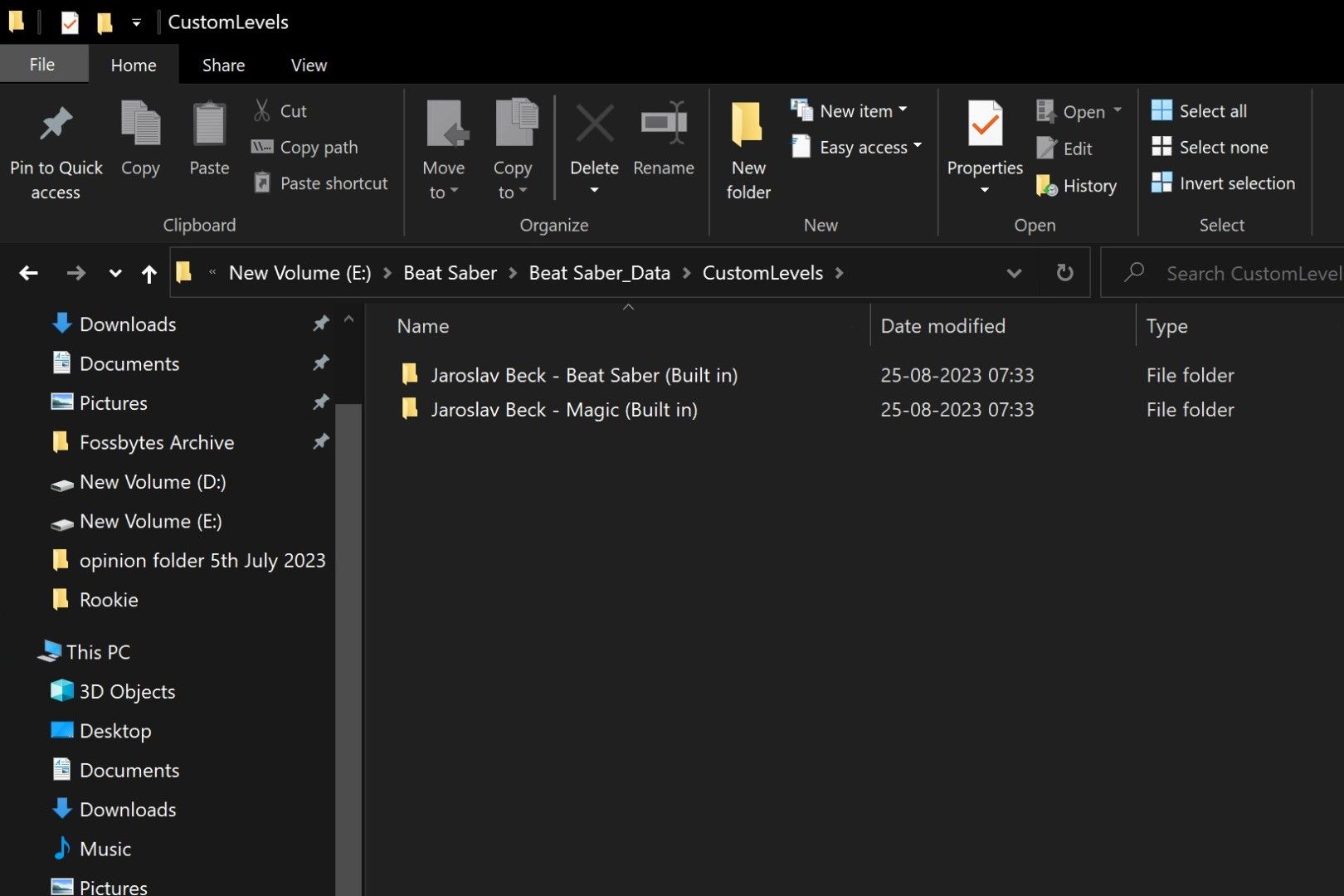1344x896 pixels.
Task: Open the Recent locations dropdown
Action: point(115,273)
